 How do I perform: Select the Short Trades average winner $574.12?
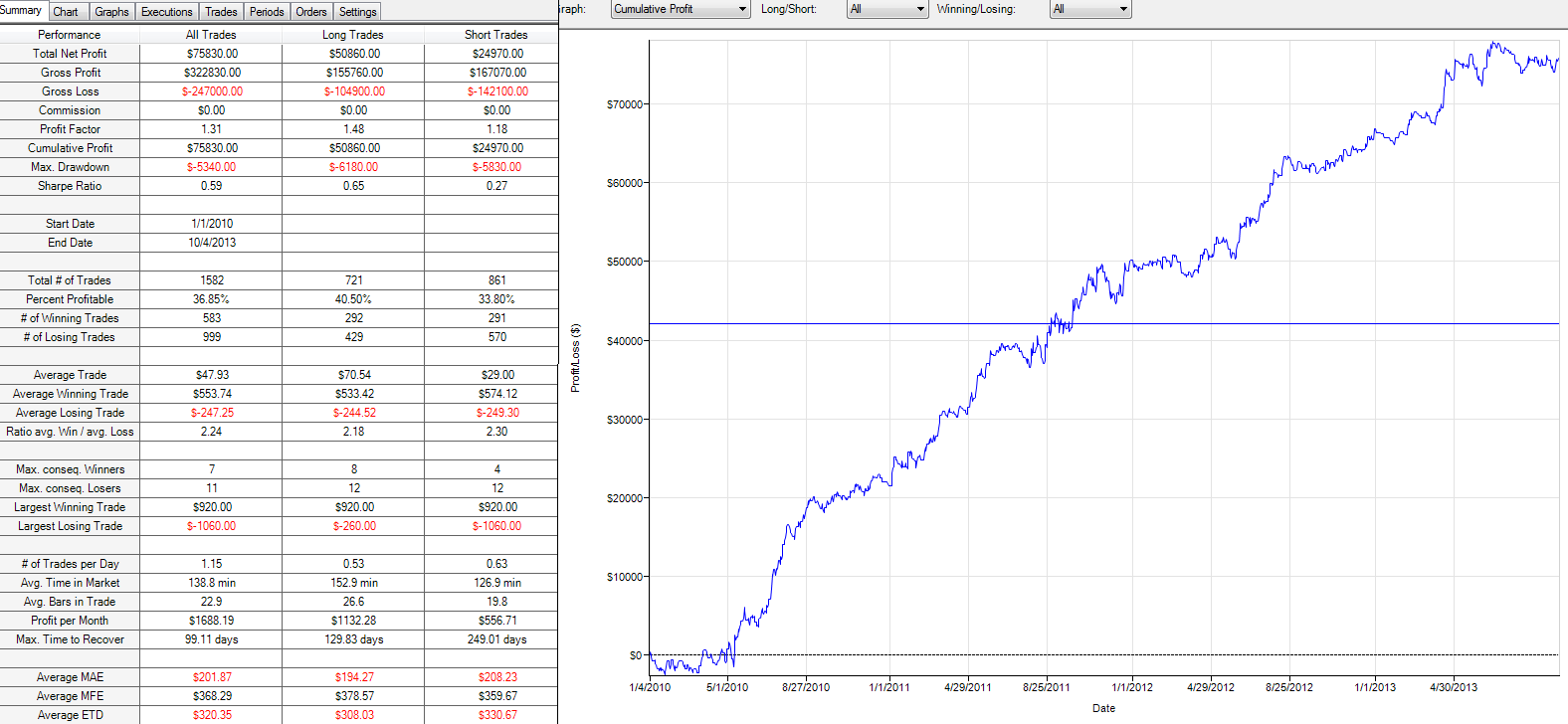[497, 394]
